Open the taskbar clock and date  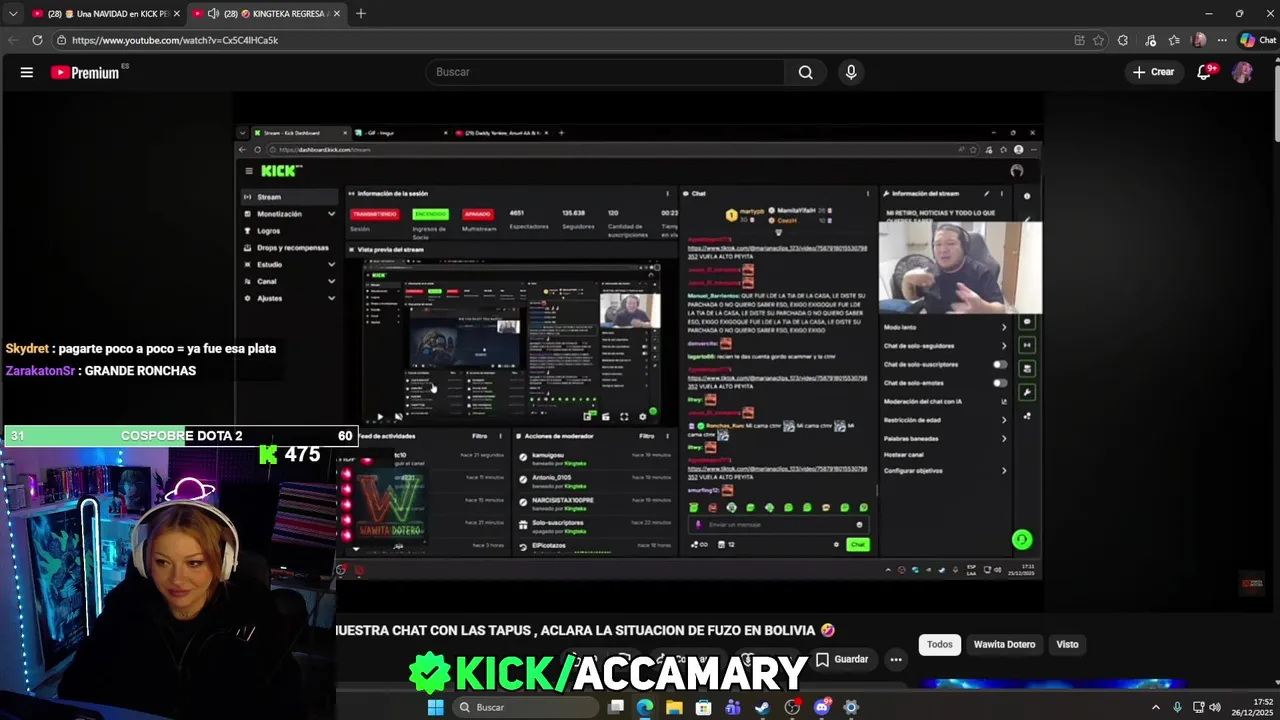point(1254,707)
